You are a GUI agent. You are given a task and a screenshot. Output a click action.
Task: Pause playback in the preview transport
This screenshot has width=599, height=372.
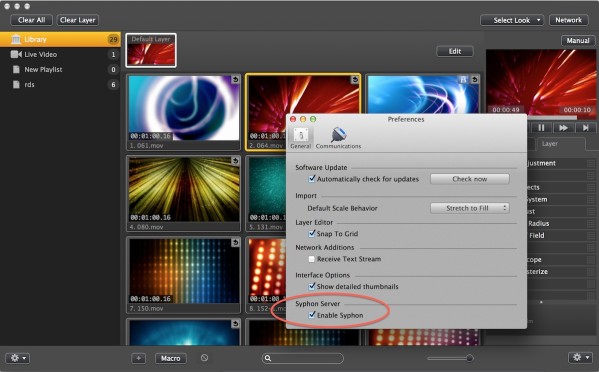click(541, 128)
